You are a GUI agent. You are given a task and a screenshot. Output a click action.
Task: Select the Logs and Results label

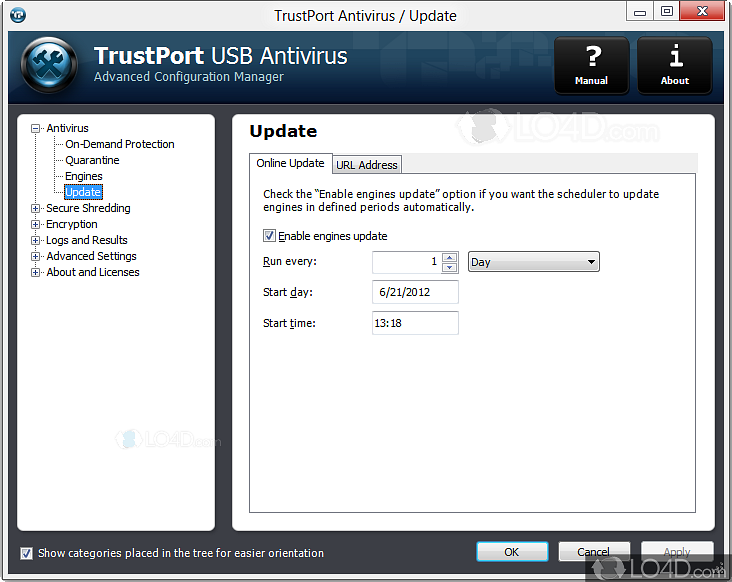tap(87, 240)
